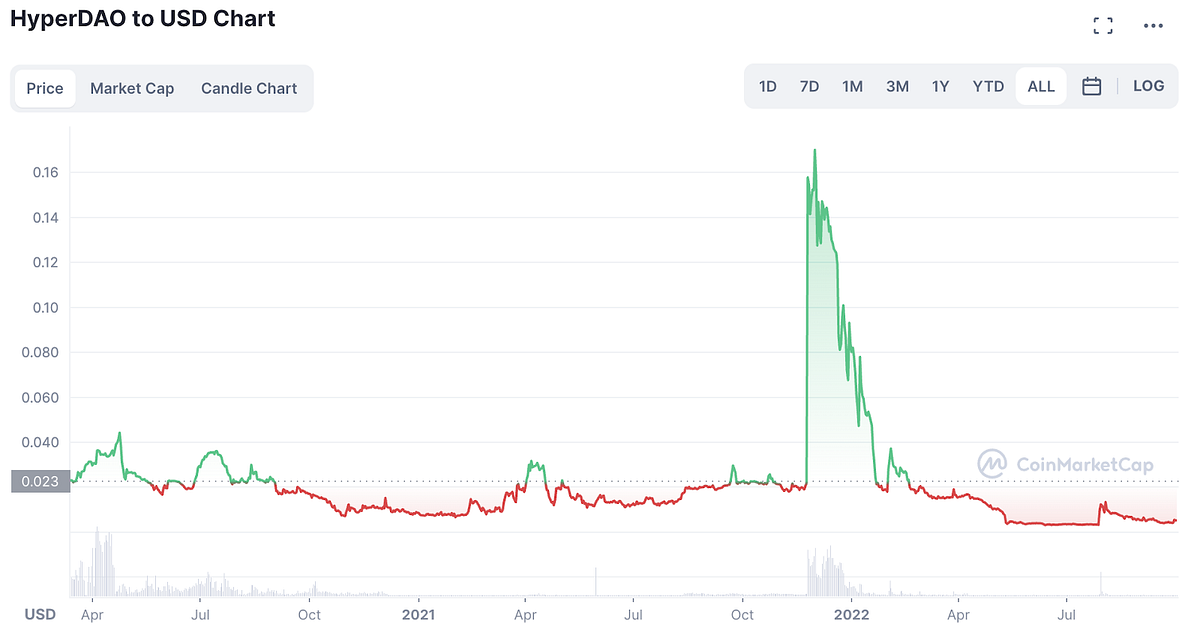The width and height of the screenshot is (1200, 629).
Task: Select the ALL time range
Action: (1041, 86)
